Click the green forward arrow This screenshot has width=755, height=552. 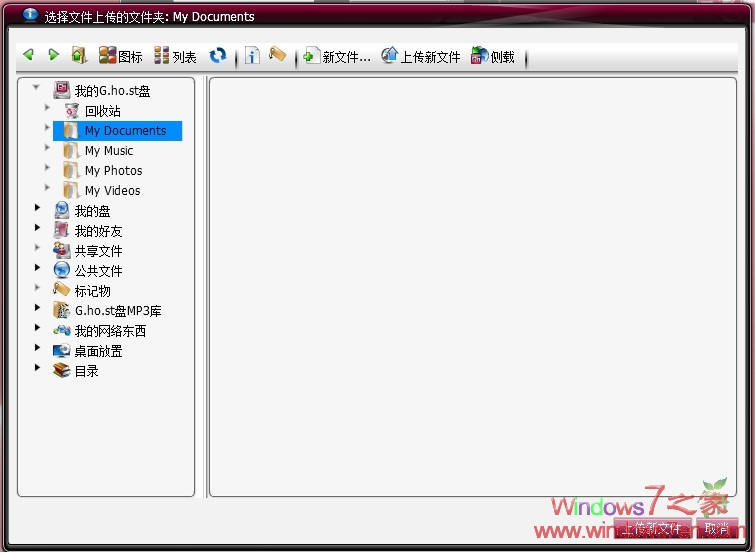point(53,56)
